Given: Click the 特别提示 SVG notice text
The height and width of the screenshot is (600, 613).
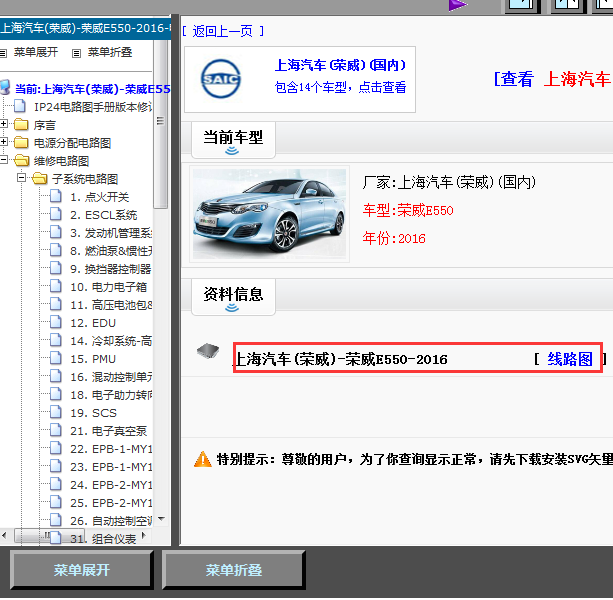Looking at the screenshot, I should (x=414, y=459).
